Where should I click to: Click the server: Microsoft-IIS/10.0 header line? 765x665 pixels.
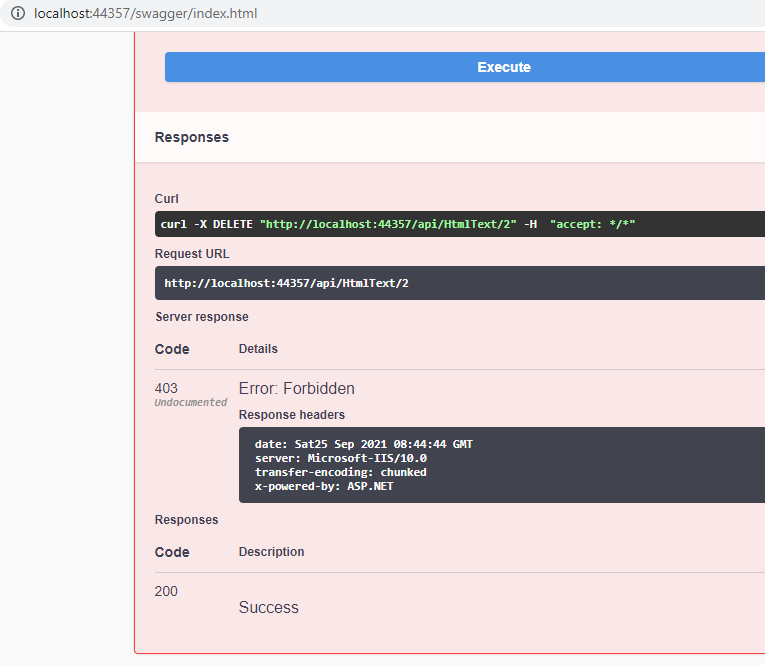point(341,458)
